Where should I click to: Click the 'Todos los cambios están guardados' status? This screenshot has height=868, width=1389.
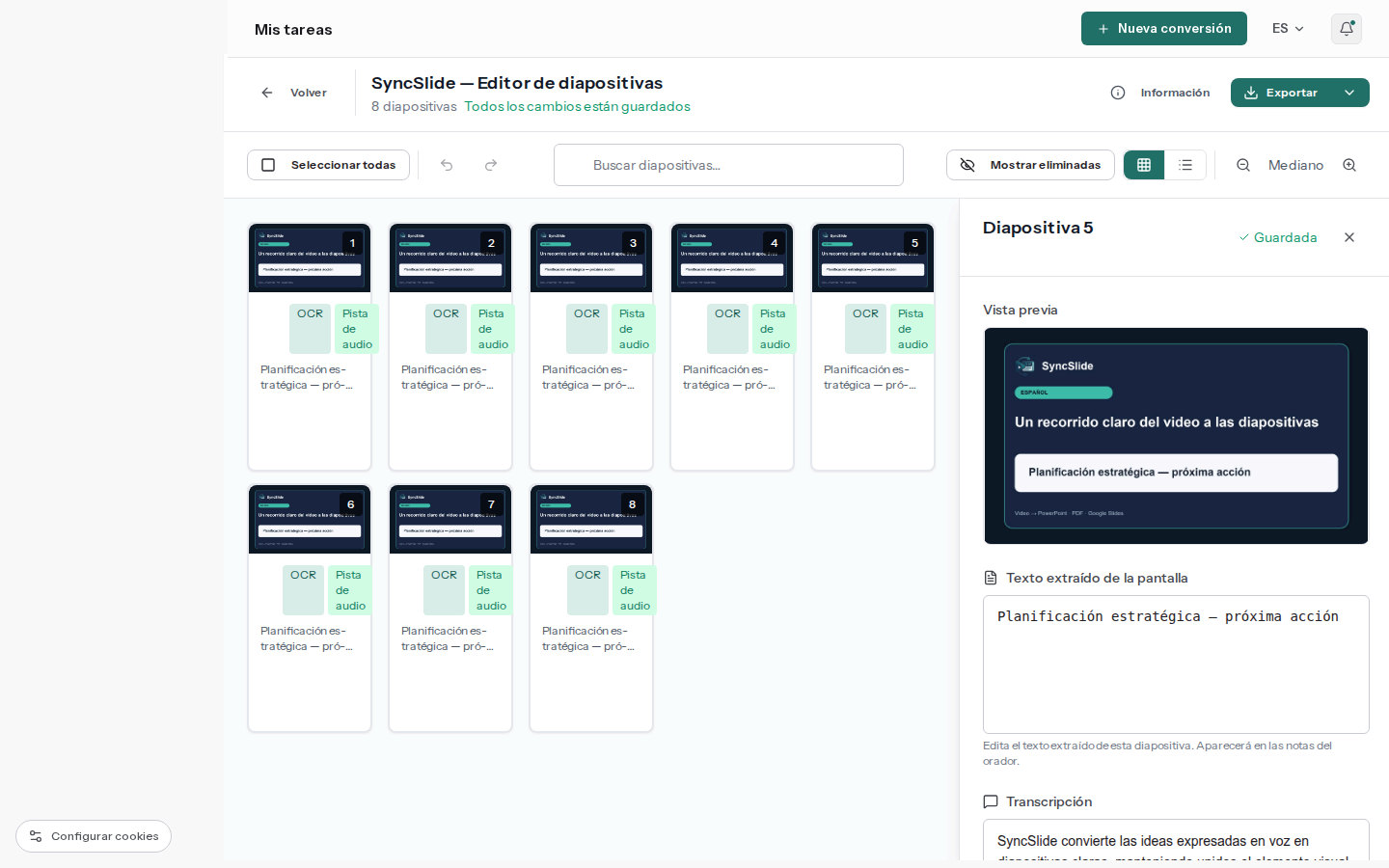[x=578, y=106]
